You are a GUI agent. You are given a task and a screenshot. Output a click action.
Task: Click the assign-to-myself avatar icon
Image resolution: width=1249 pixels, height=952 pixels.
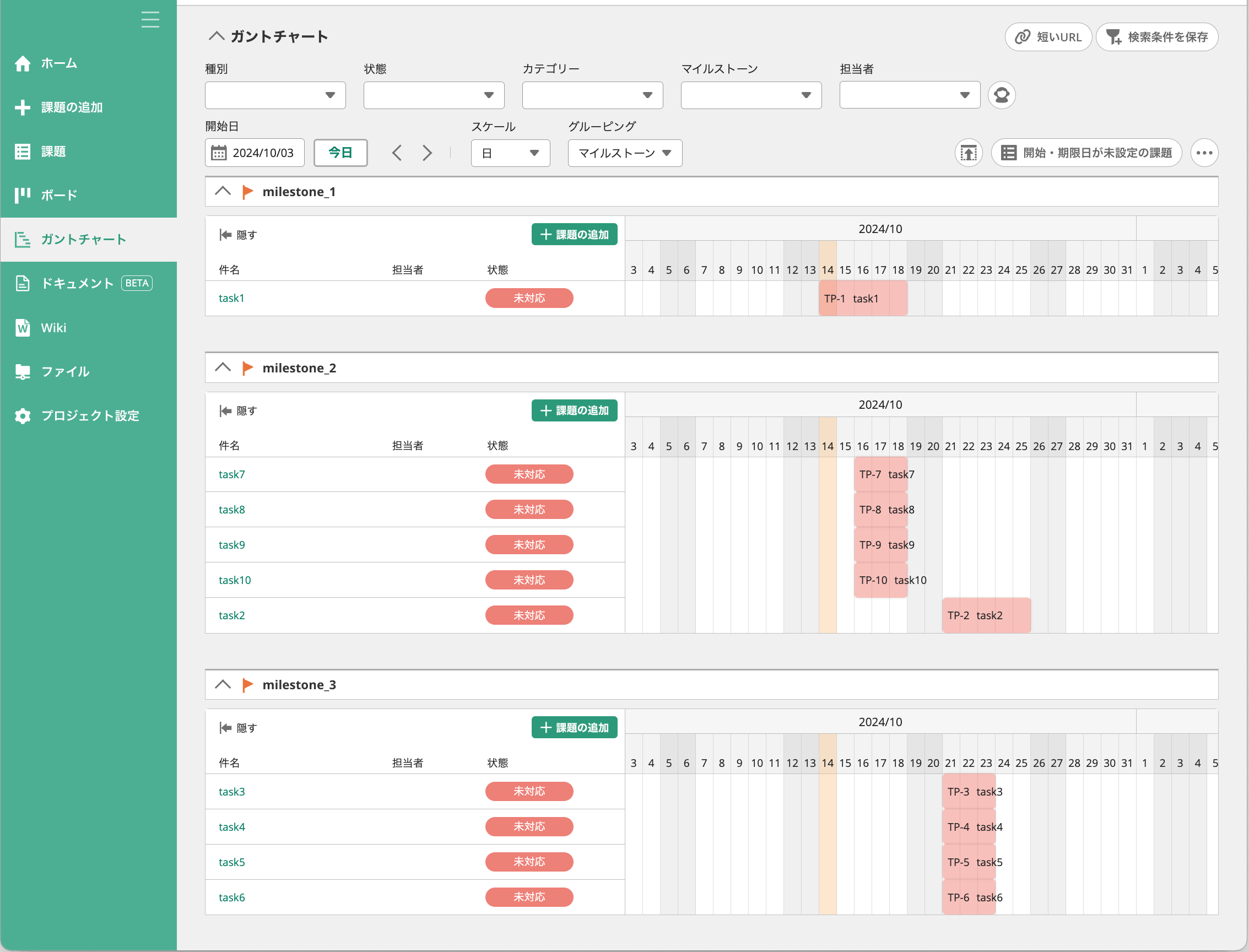[1002, 95]
